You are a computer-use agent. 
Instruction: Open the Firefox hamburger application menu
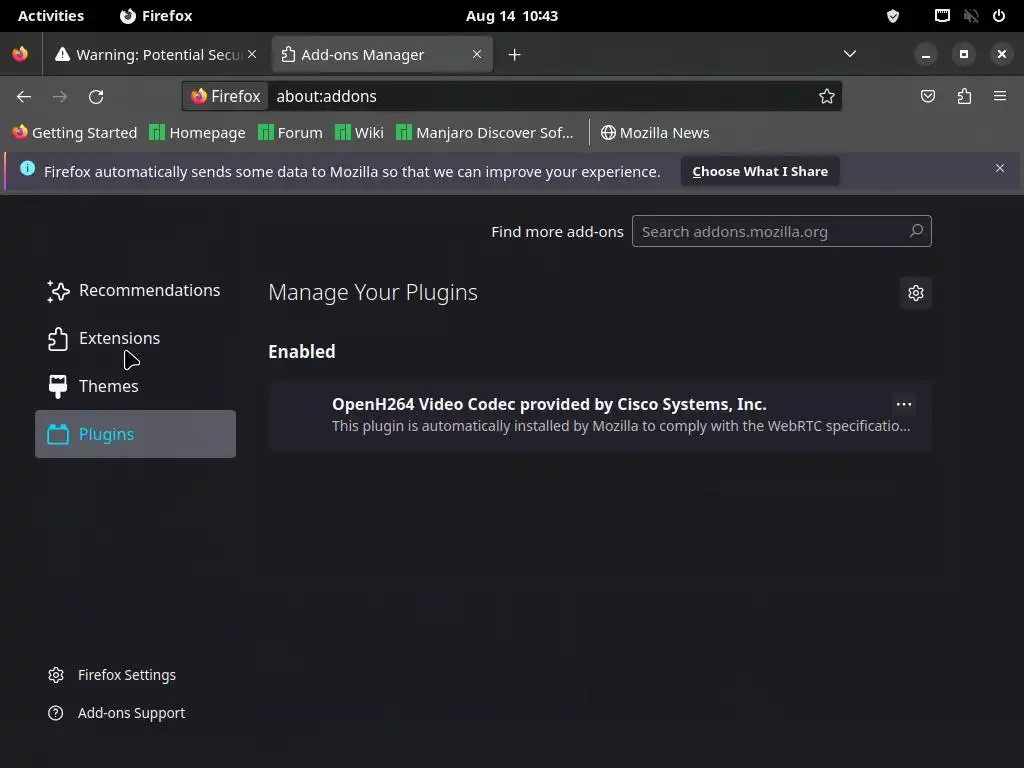[x=1000, y=97]
